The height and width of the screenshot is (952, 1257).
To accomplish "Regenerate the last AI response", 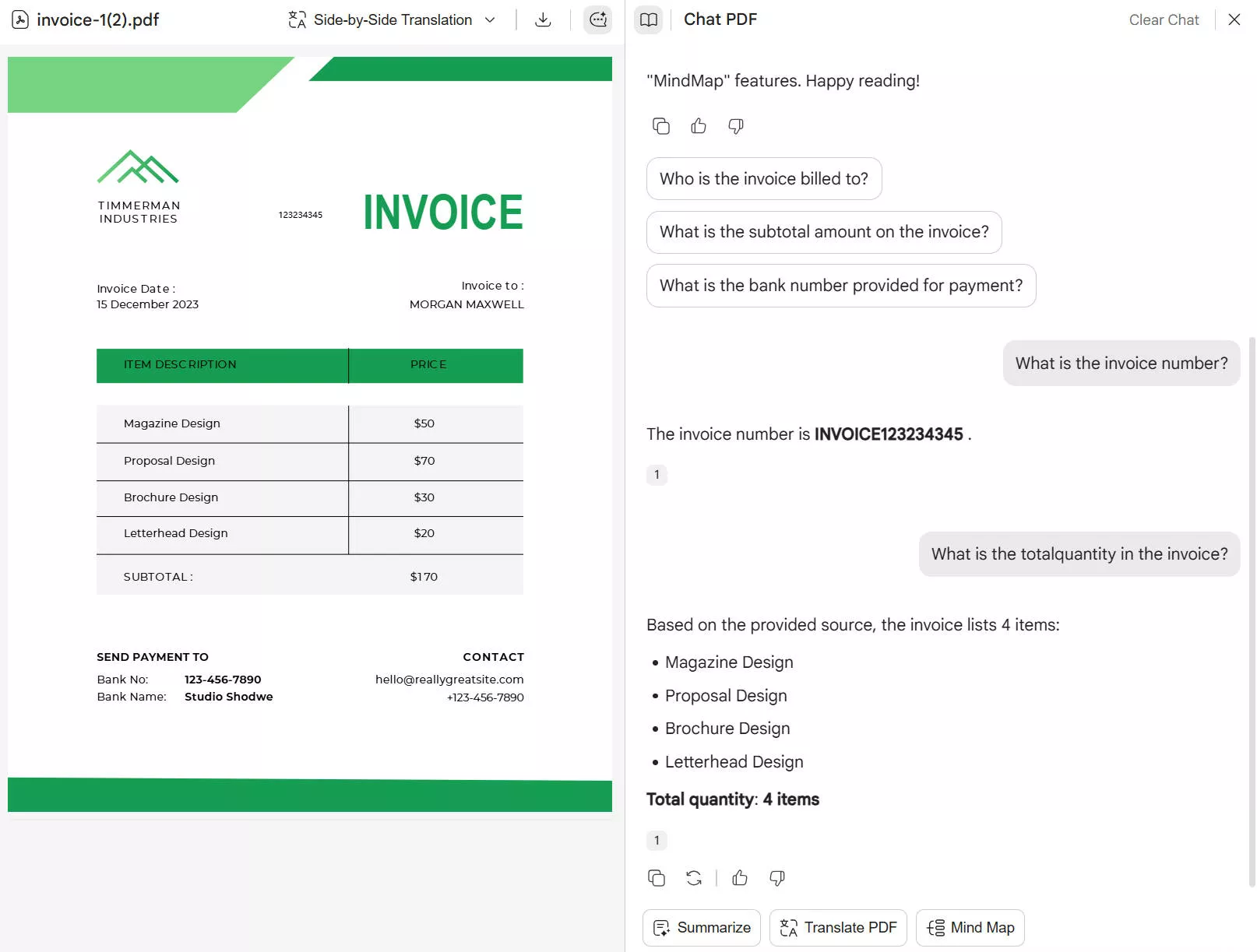I will tap(693, 878).
